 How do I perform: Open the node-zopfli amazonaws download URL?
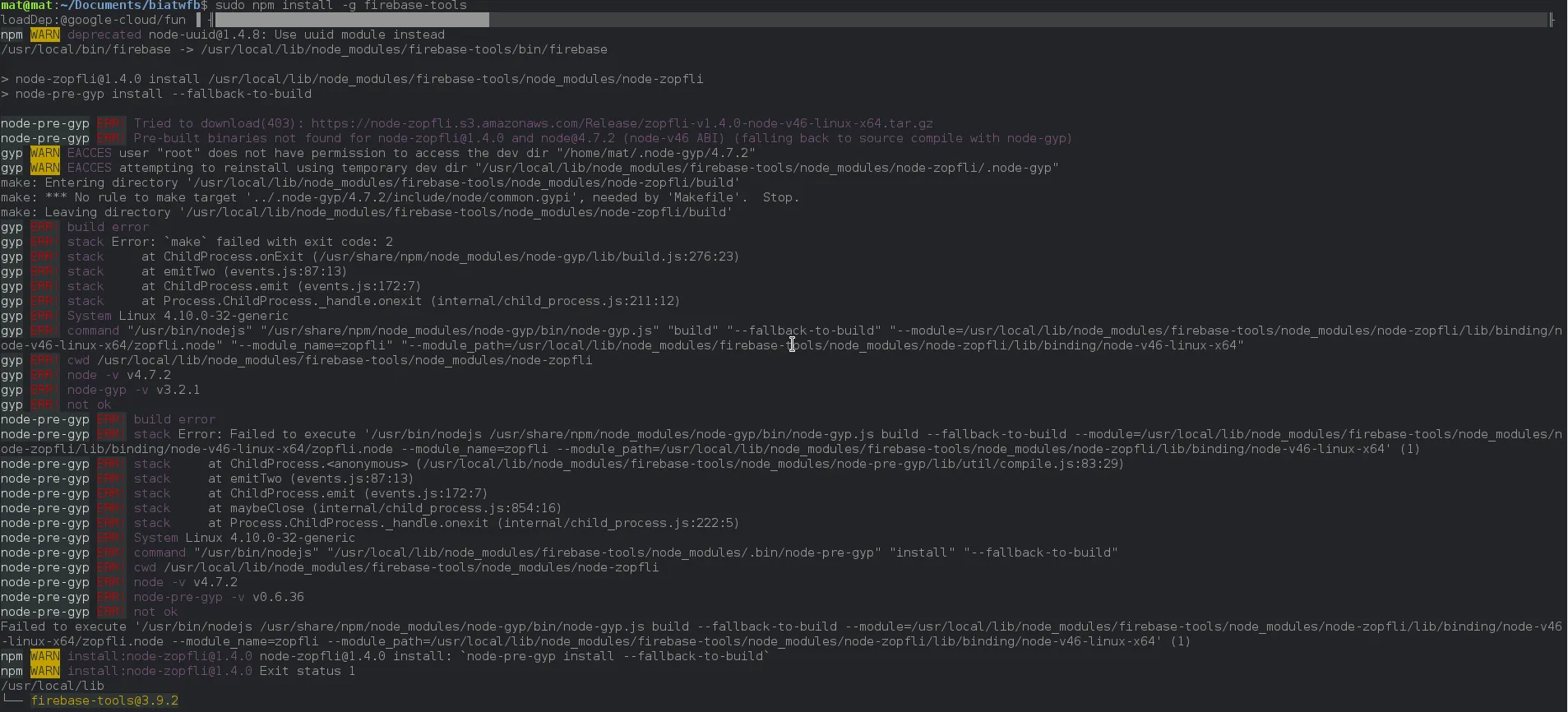click(622, 123)
